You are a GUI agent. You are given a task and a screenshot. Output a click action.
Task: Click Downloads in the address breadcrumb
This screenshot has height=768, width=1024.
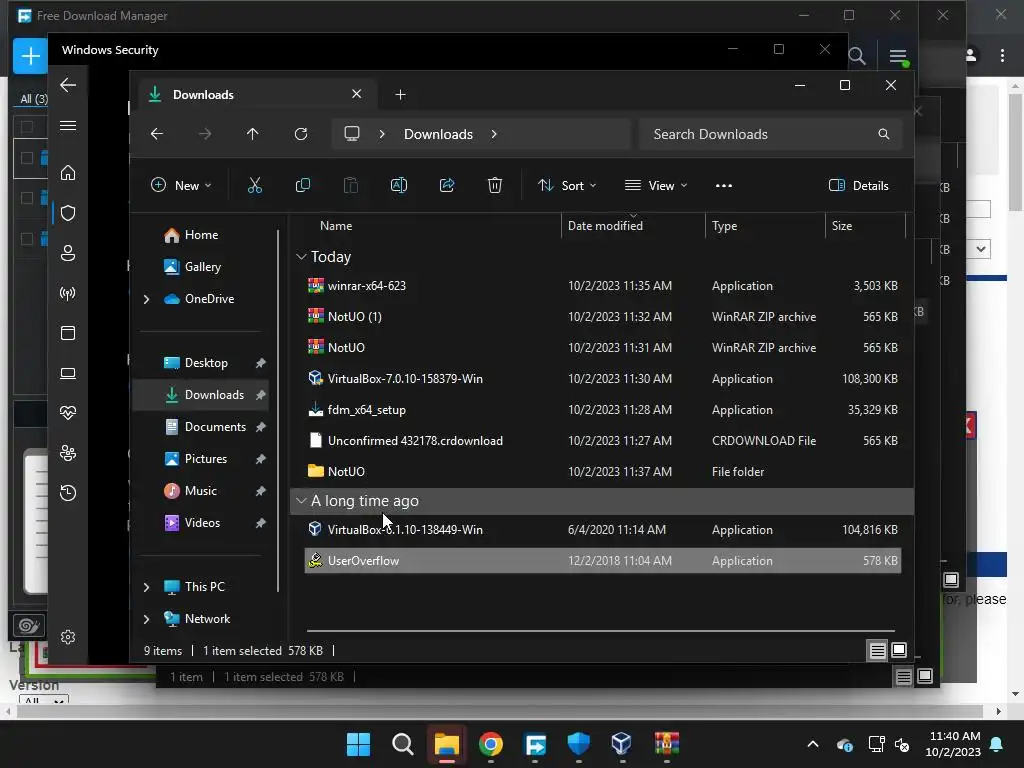tap(438, 134)
